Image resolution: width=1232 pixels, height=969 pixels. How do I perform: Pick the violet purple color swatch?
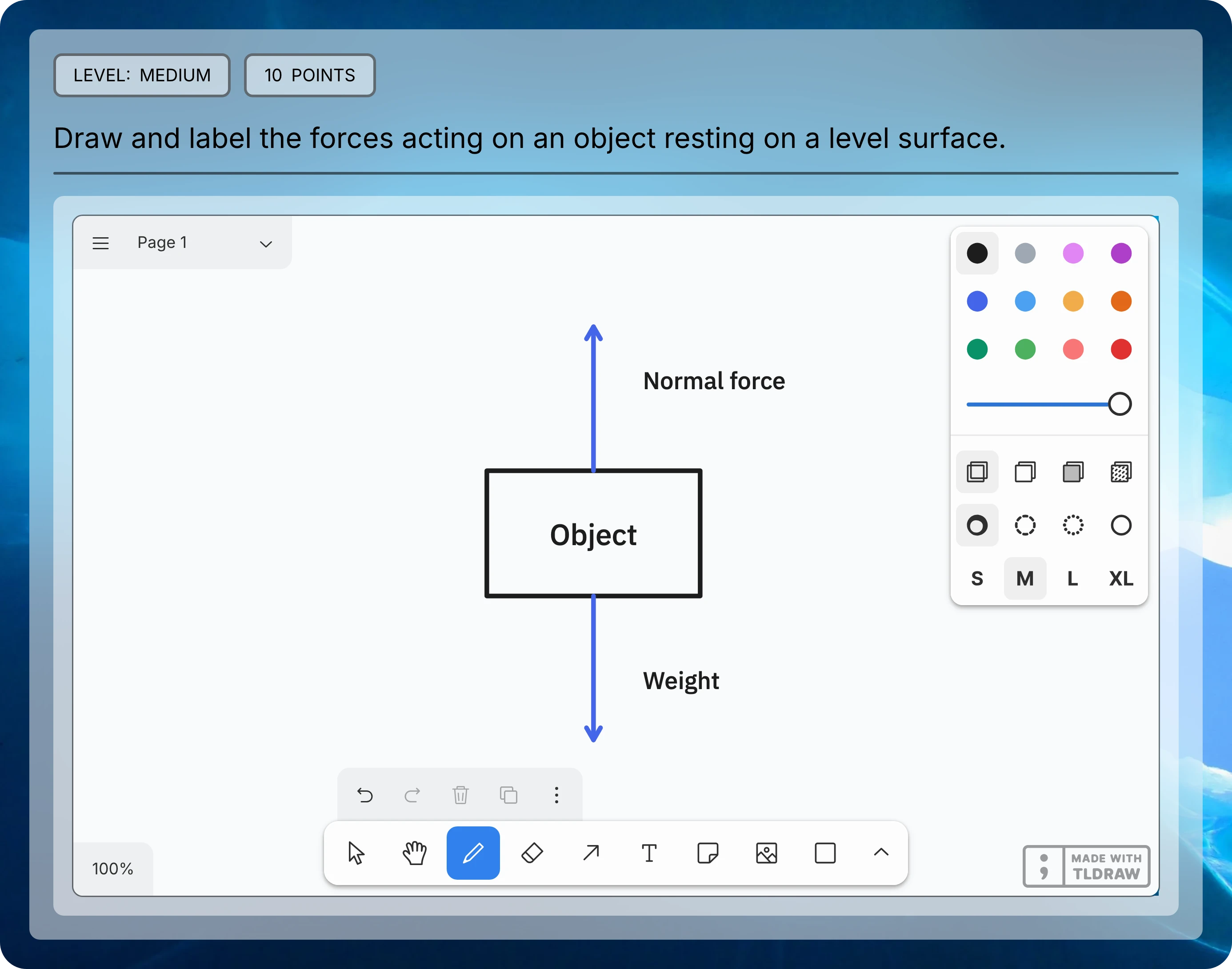click(x=1121, y=253)
